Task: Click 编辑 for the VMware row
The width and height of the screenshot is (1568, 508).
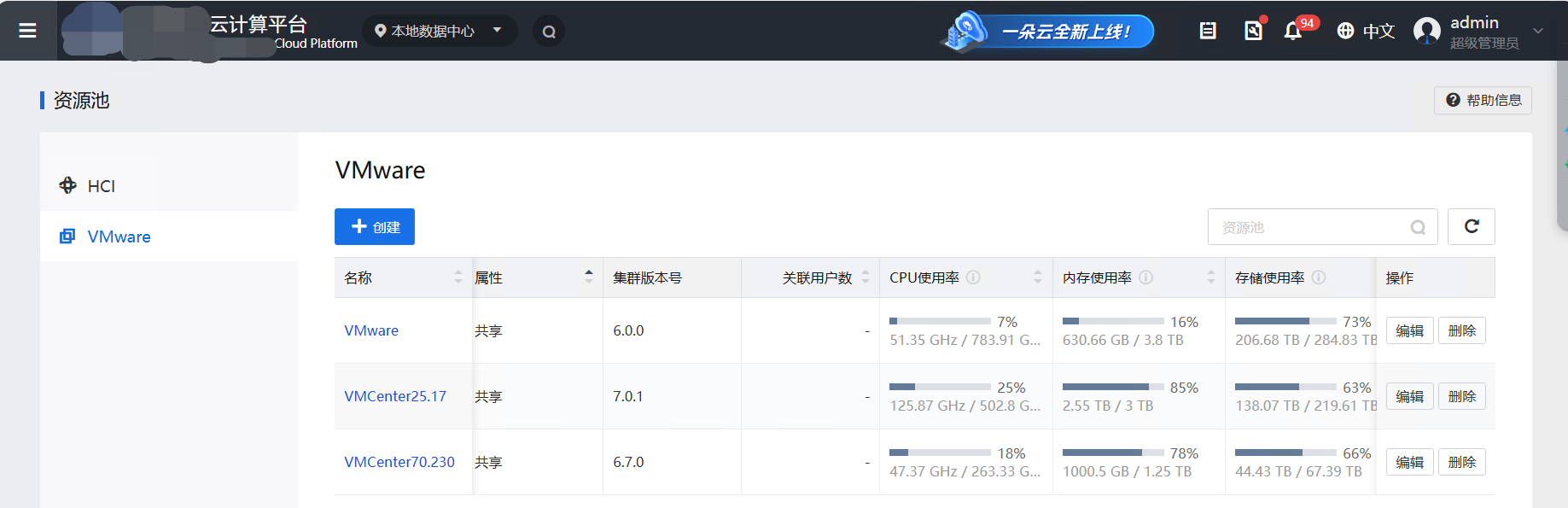Action: click(1409, 330)
